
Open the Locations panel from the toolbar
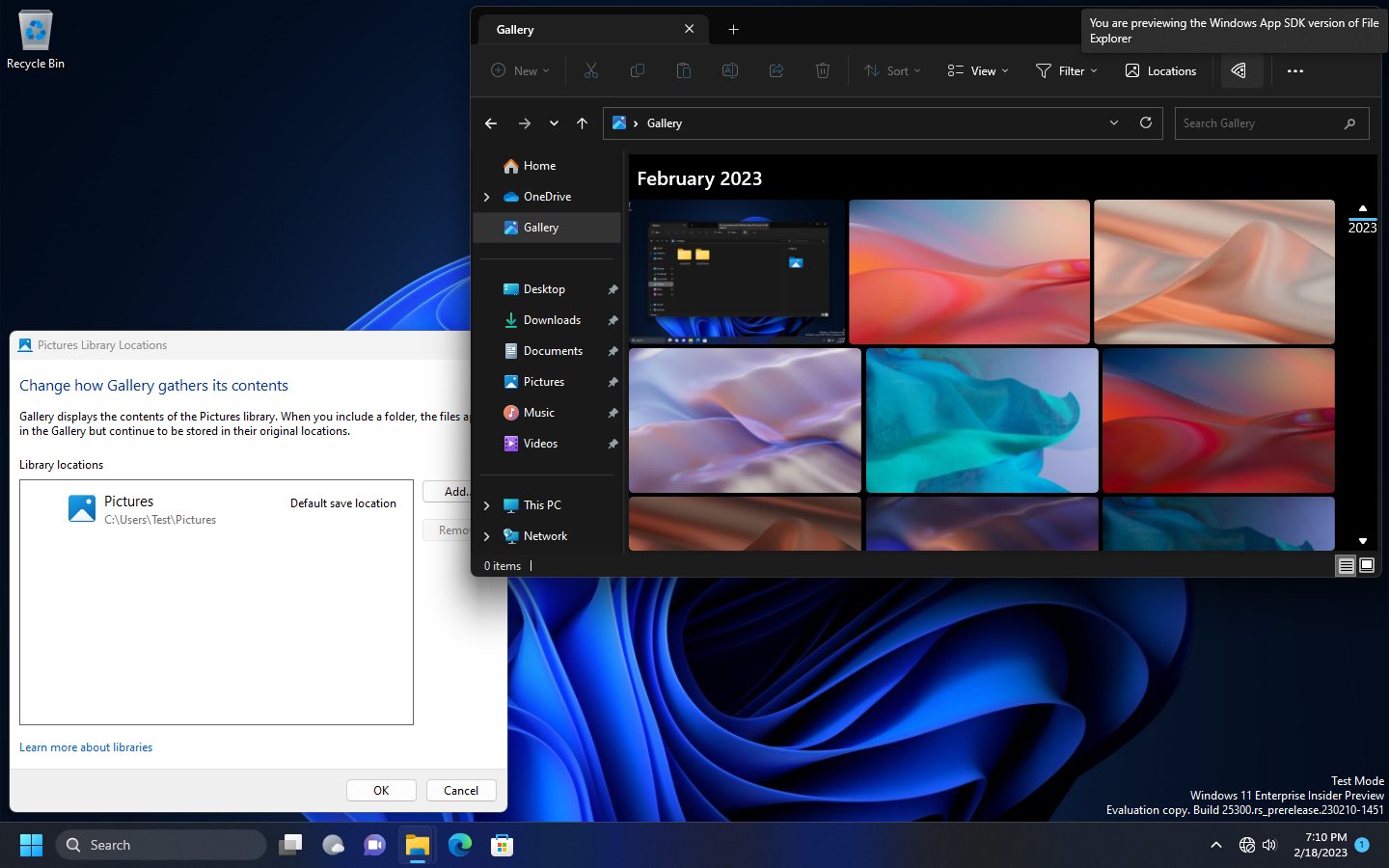pos(1160,70)
